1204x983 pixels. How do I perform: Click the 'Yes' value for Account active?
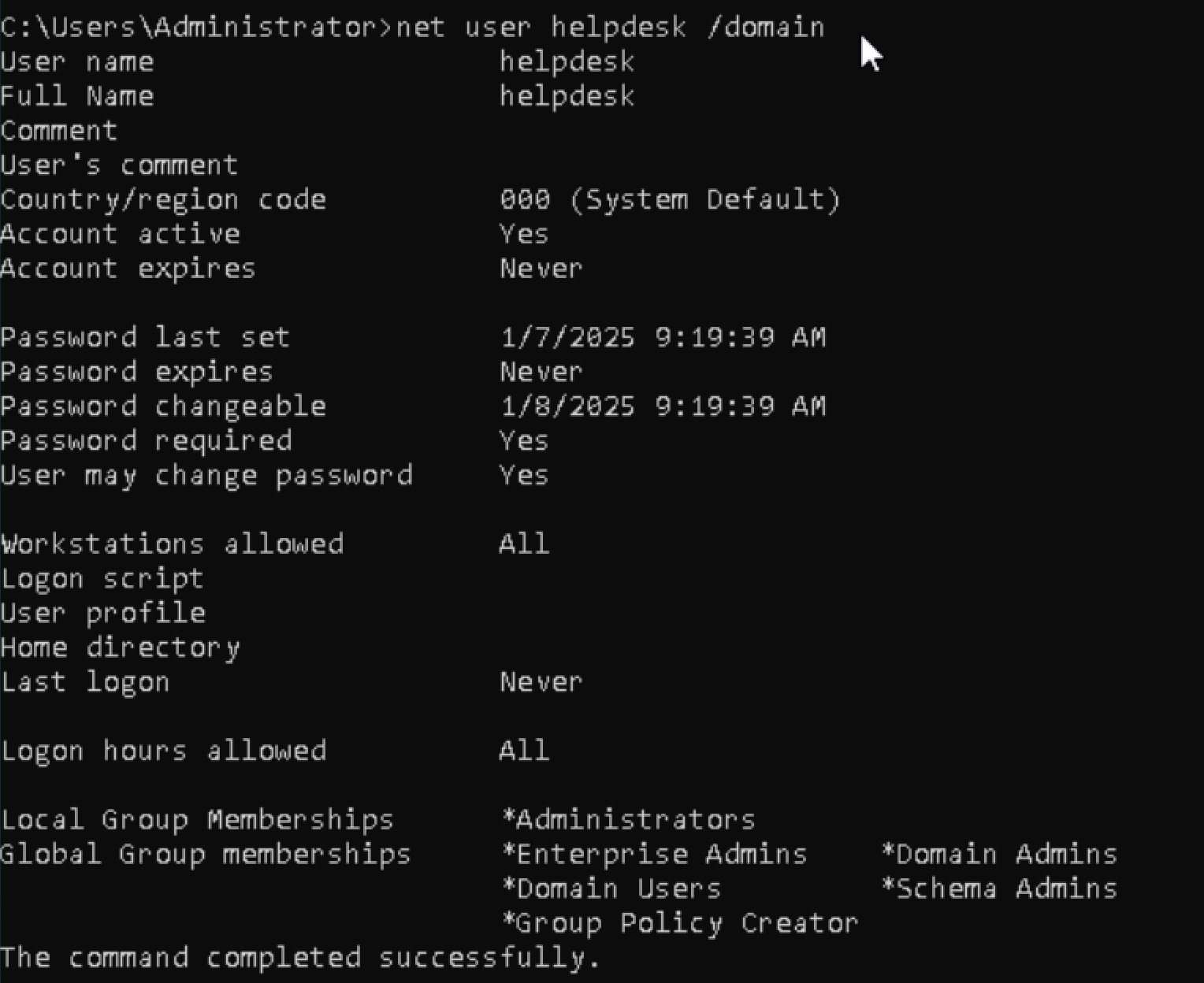click(524, 234)
